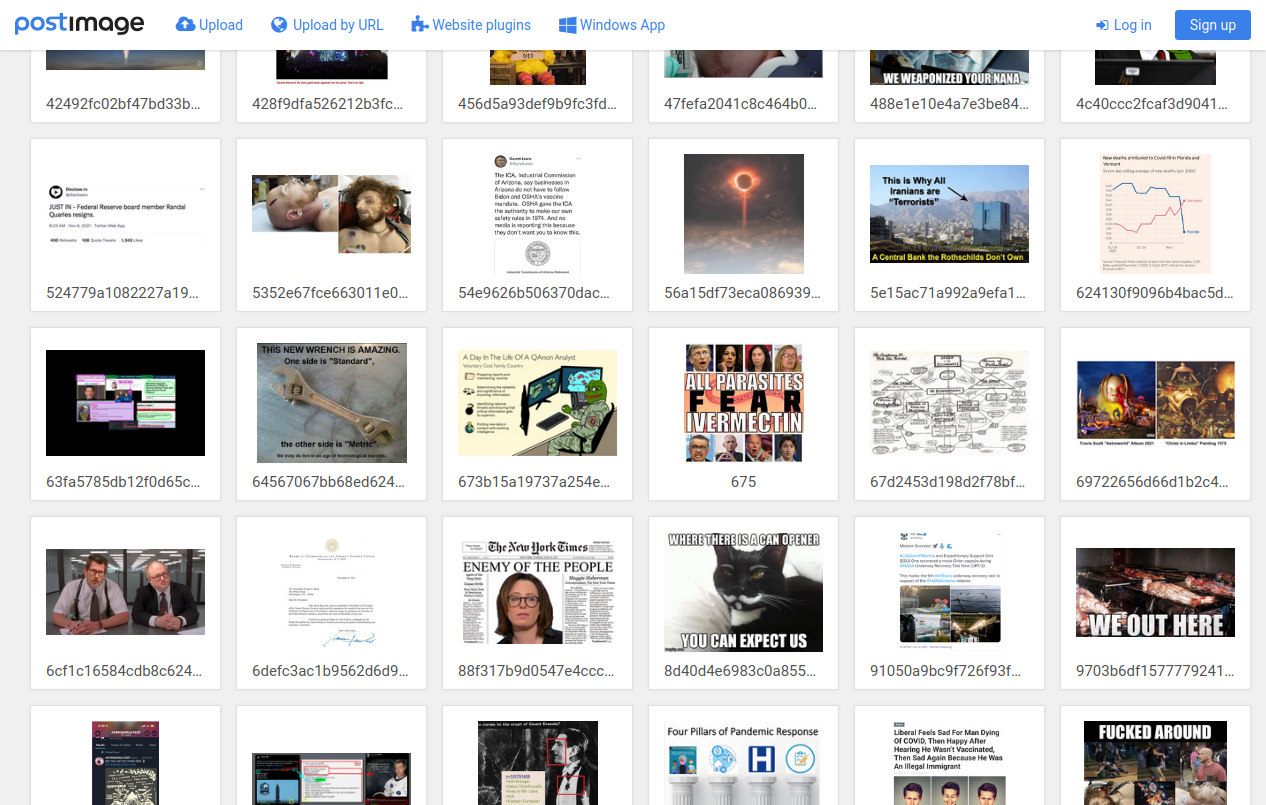Click the Log in arrow icon
Image resolution: width=1266 pixels, height=805 pixels.
(x=1102, y=25)
